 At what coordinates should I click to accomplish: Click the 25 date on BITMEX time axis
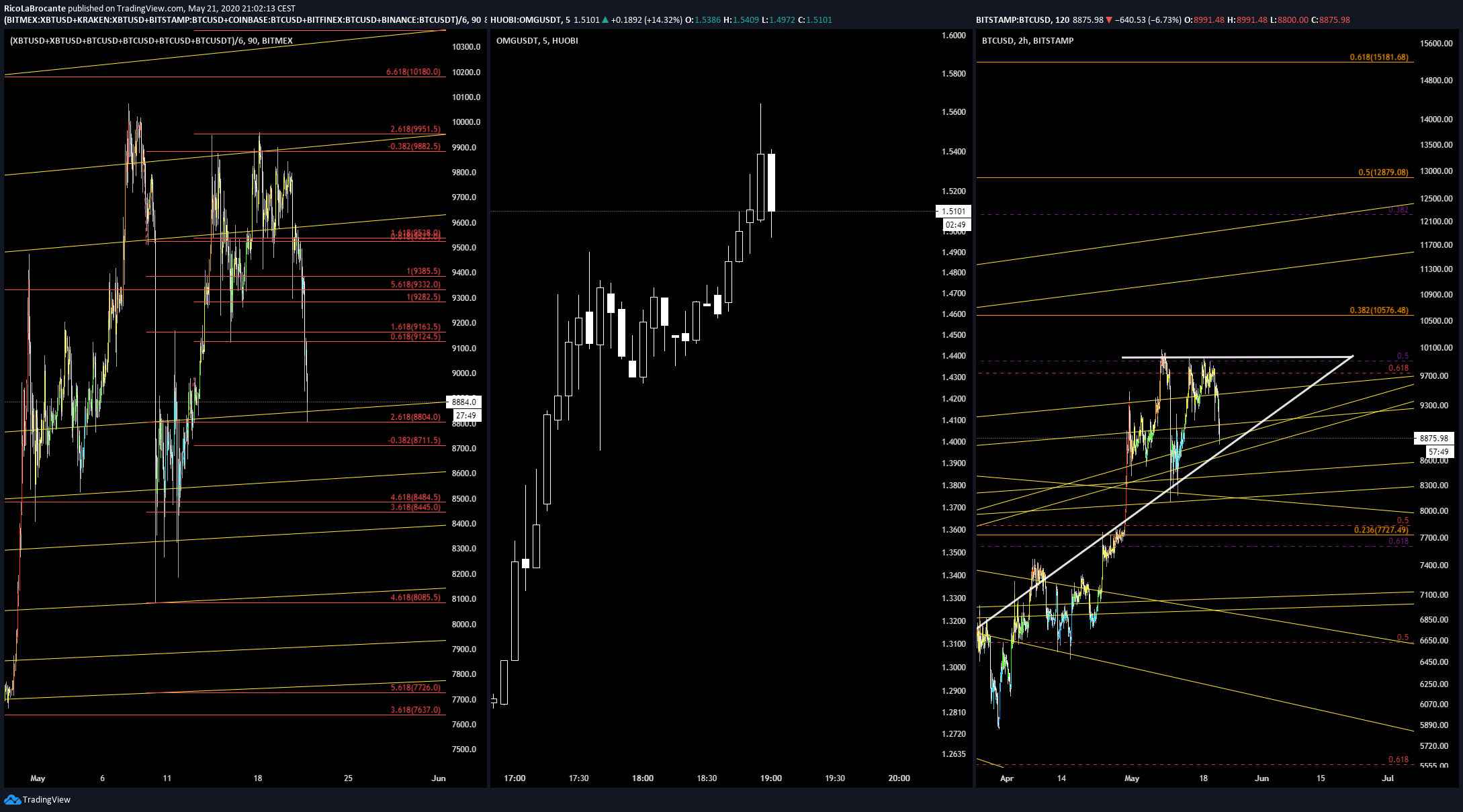pyautogui.click(x=348, y=778)
